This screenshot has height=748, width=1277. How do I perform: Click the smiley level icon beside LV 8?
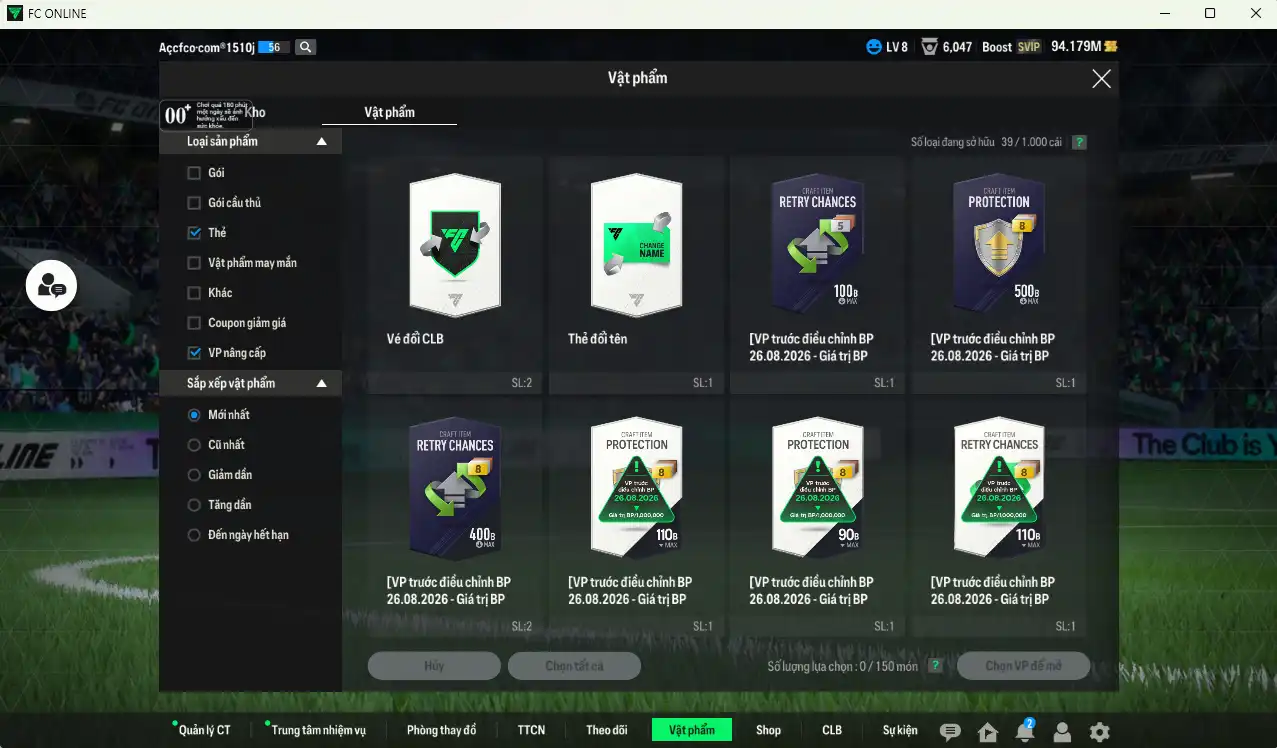point(874,47)
